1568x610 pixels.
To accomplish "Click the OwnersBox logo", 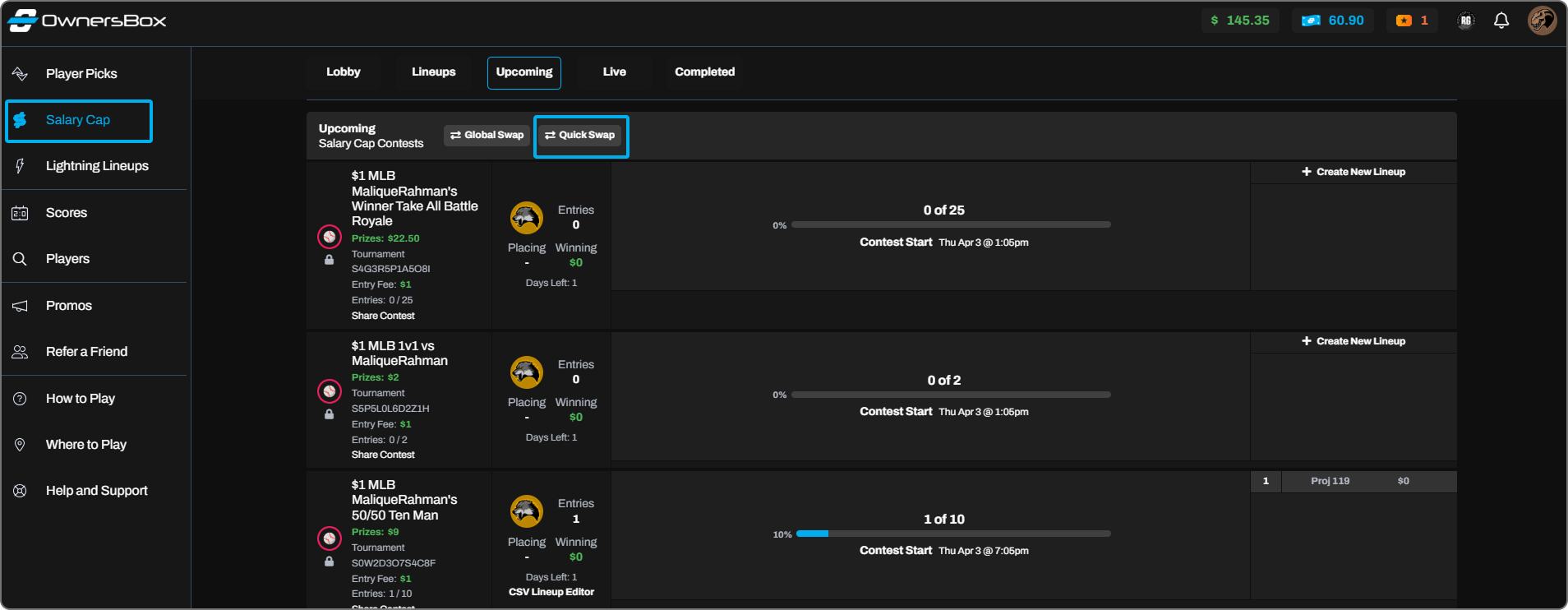I will (87, 21).
